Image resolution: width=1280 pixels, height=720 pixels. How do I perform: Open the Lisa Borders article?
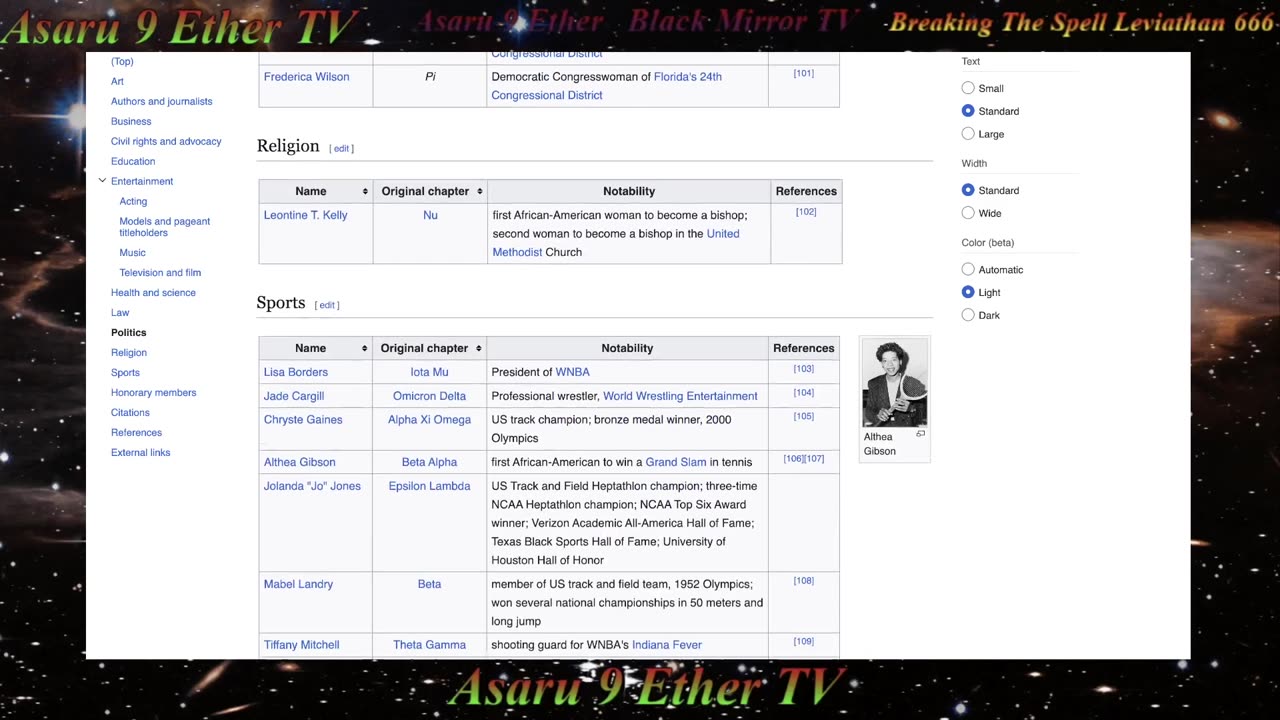click(295, 372)
